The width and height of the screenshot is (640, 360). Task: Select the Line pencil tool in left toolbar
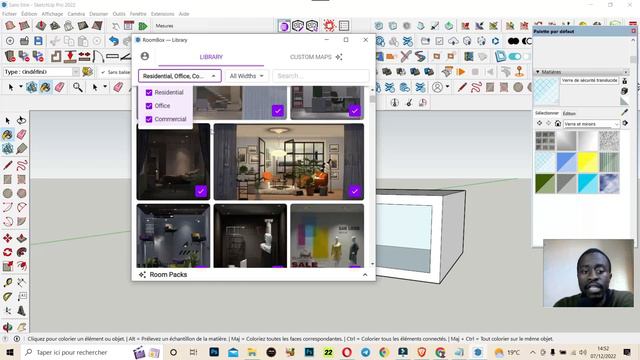click(7, 165)
